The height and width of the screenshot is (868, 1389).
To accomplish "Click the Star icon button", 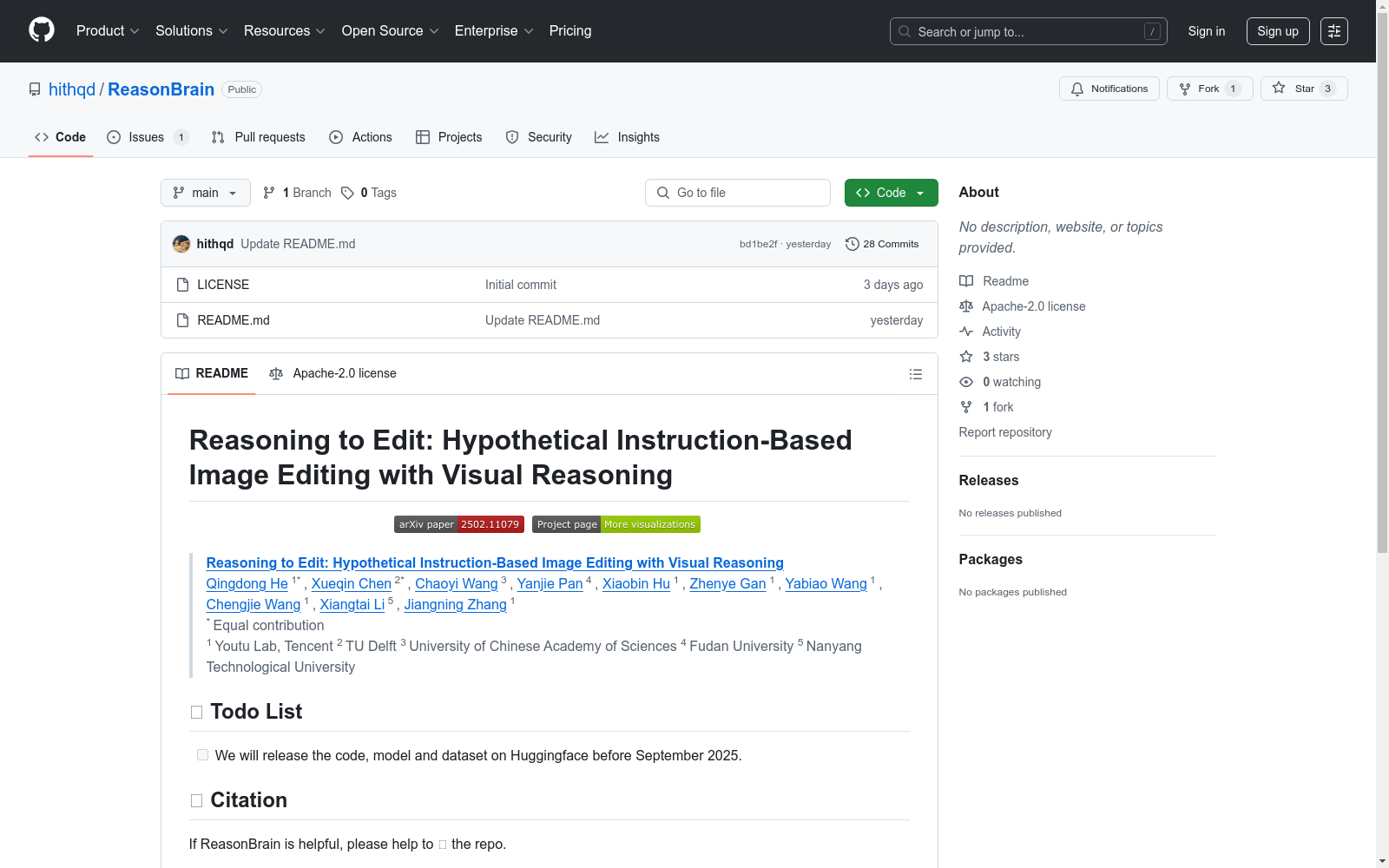I will [1304, 89].
